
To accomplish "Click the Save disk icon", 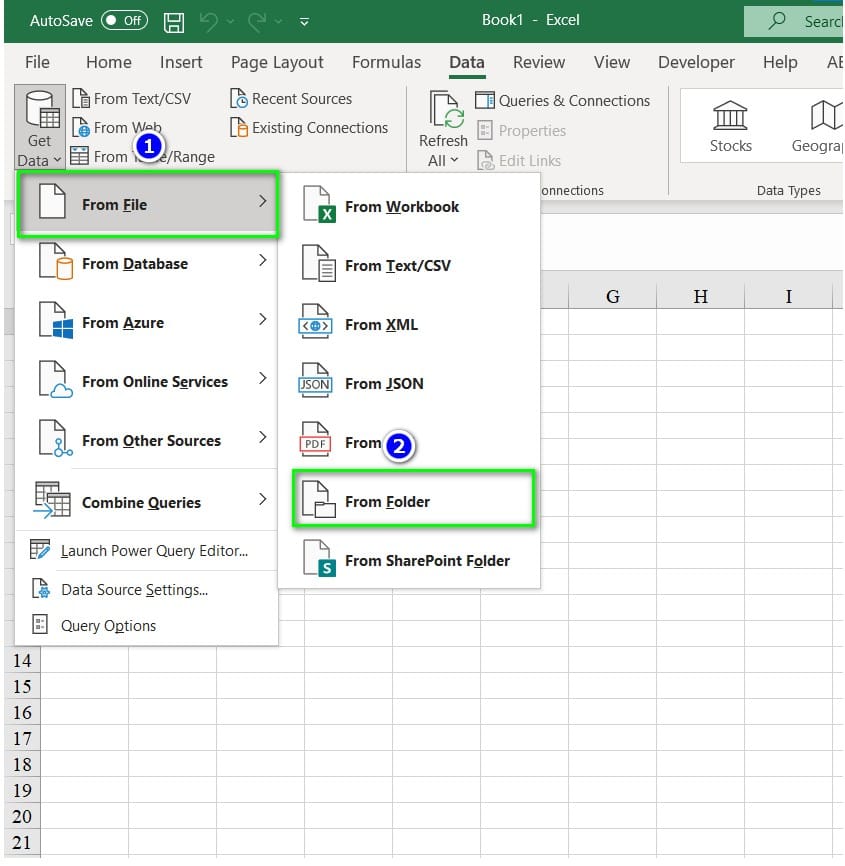I will (x=173, y=22).
